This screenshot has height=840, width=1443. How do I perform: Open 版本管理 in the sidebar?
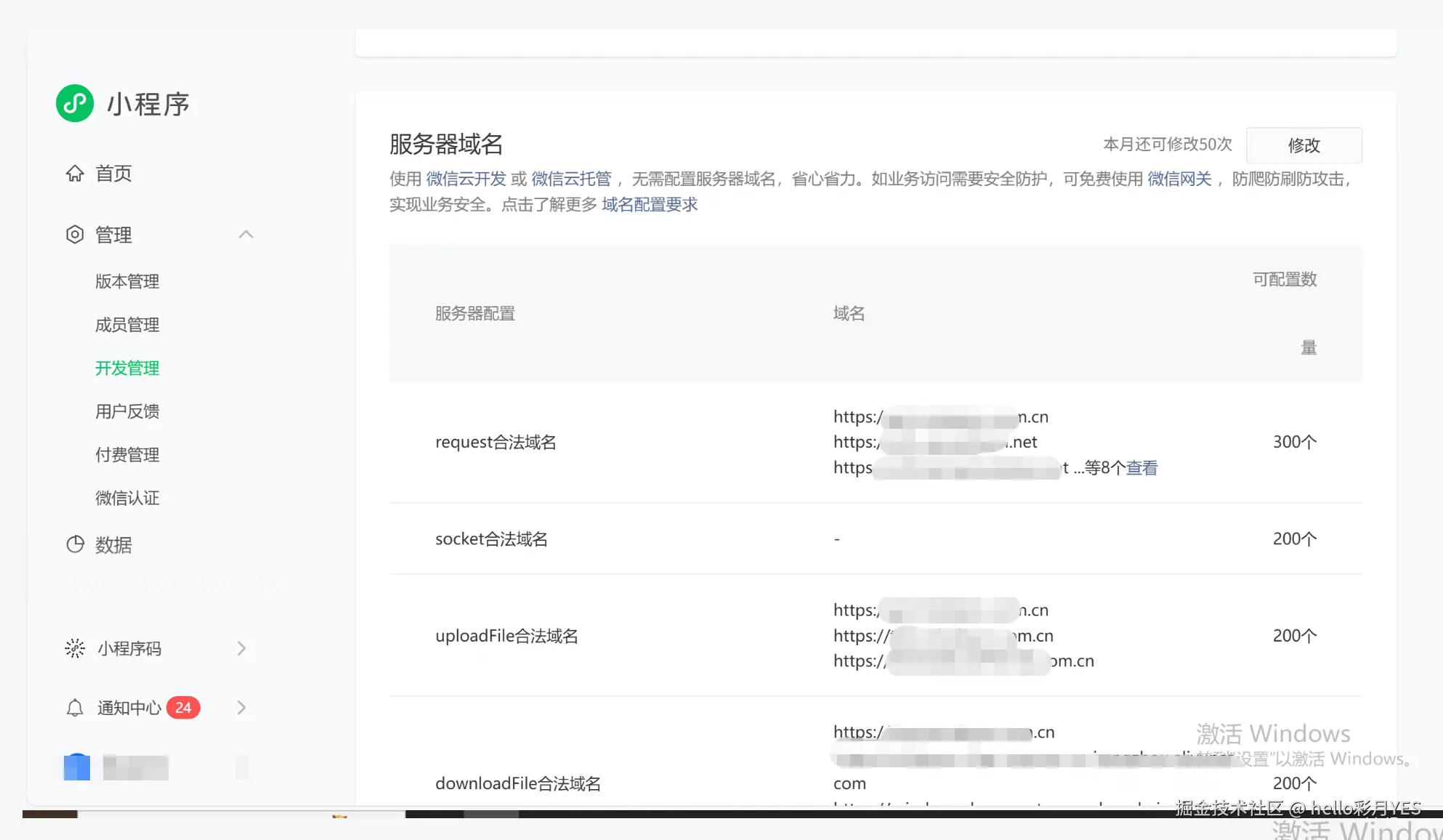(127, 281)
